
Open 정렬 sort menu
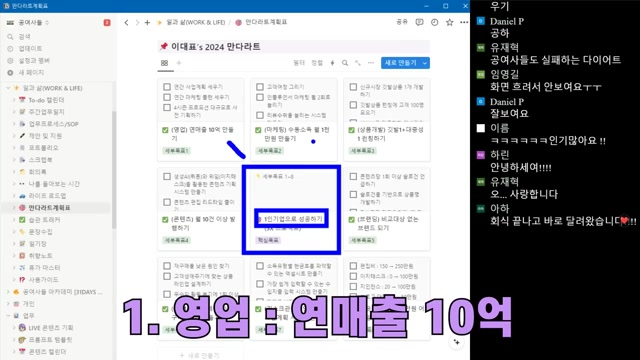[317, 63]
